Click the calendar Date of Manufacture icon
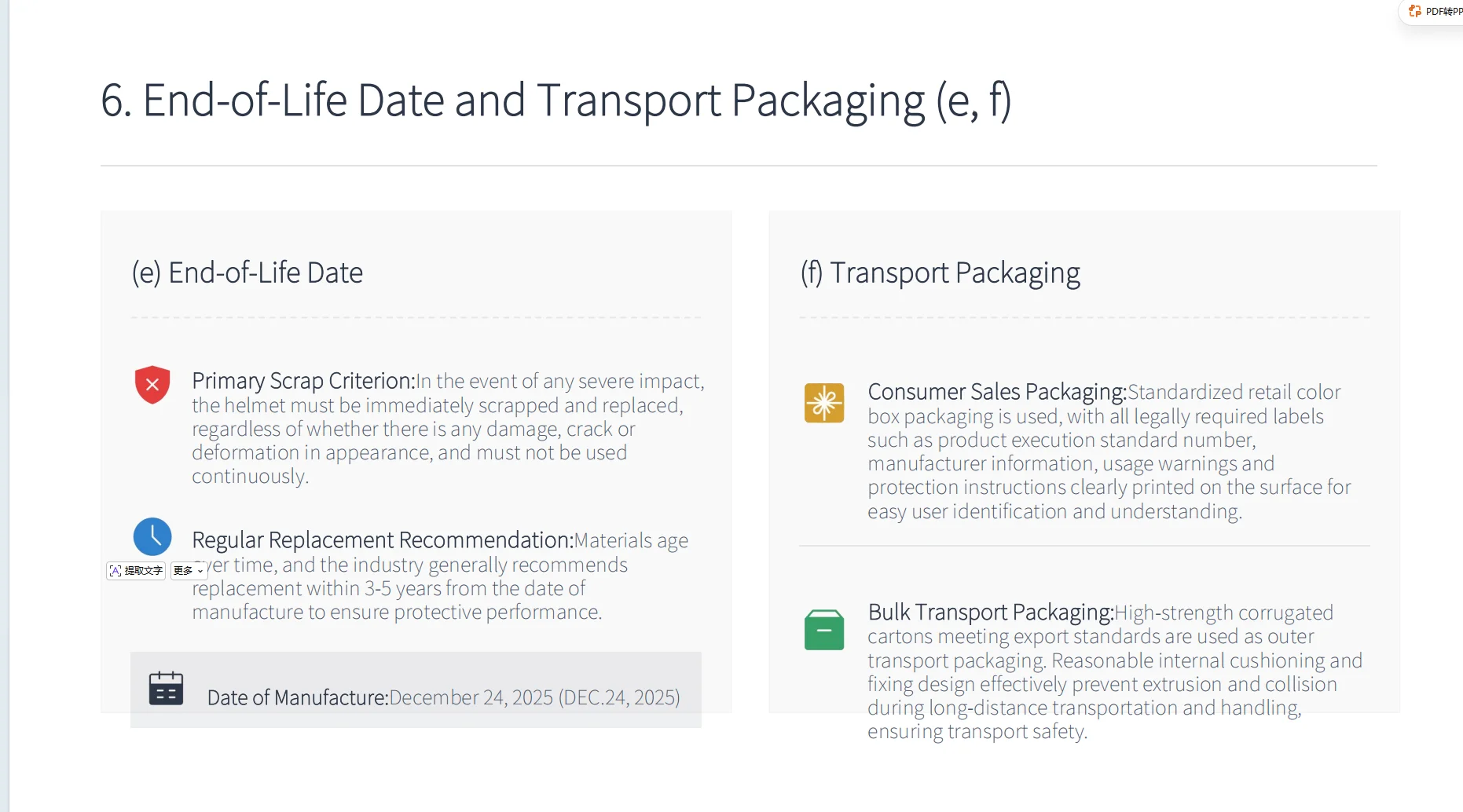Viewport: 1463px width, 812px height. [166, 689]
